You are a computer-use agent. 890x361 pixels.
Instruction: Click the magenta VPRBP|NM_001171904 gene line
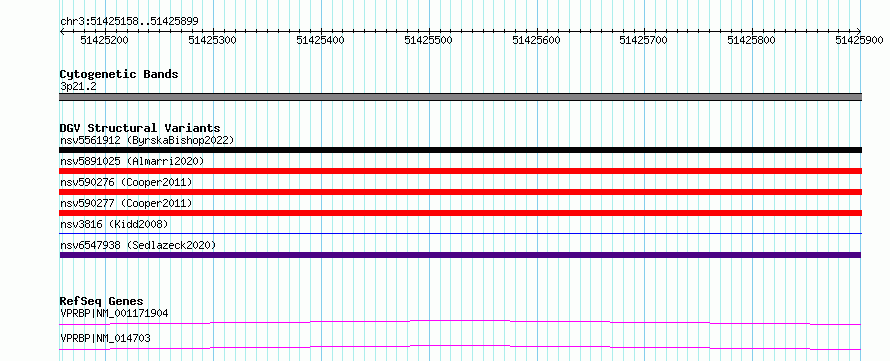[x=461, y=322]
